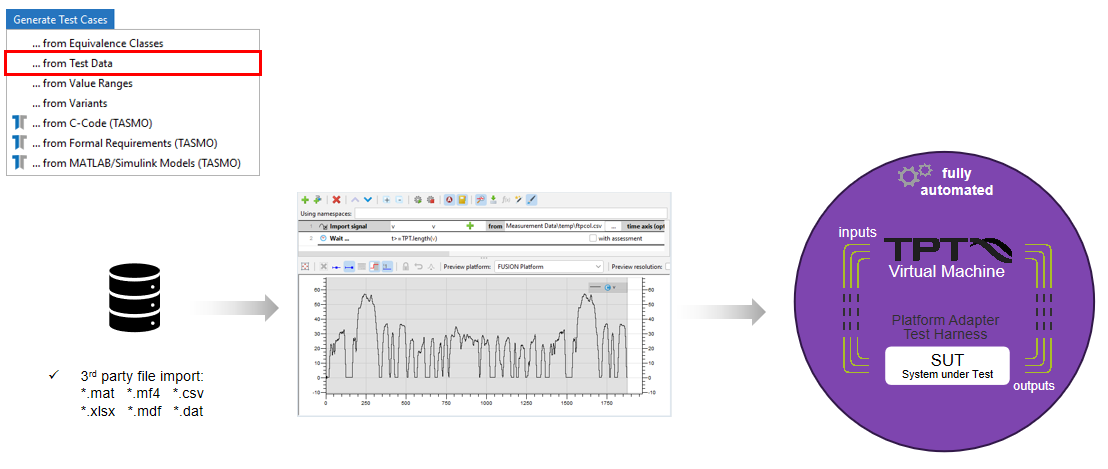The image size is (1108, 469).
Task: Click the green plus add step icon
Action: pos(305,200)
